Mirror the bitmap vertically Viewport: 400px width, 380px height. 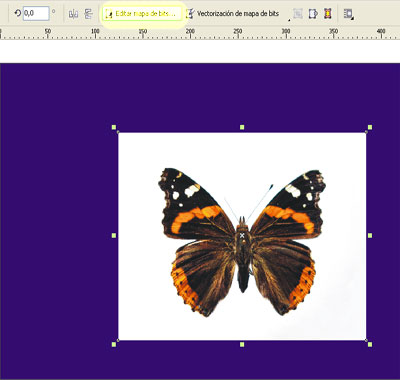click(x=88, y=14)
